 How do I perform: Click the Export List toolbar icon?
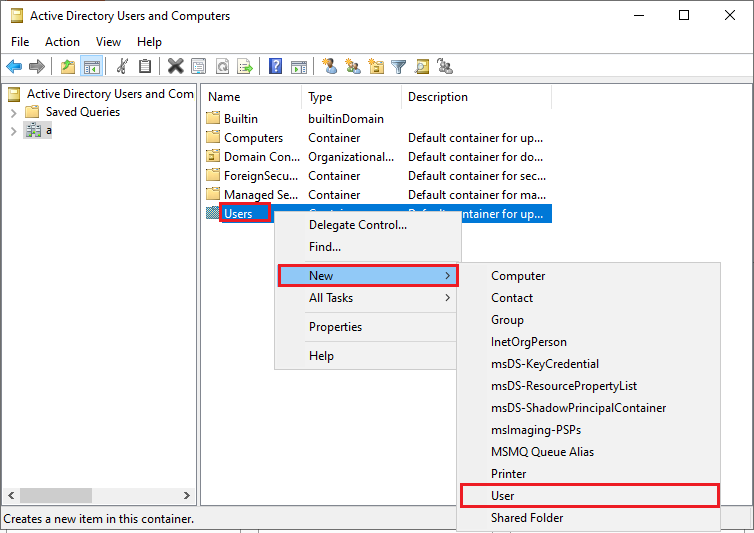pyautogui.click(x=245, y=66)
